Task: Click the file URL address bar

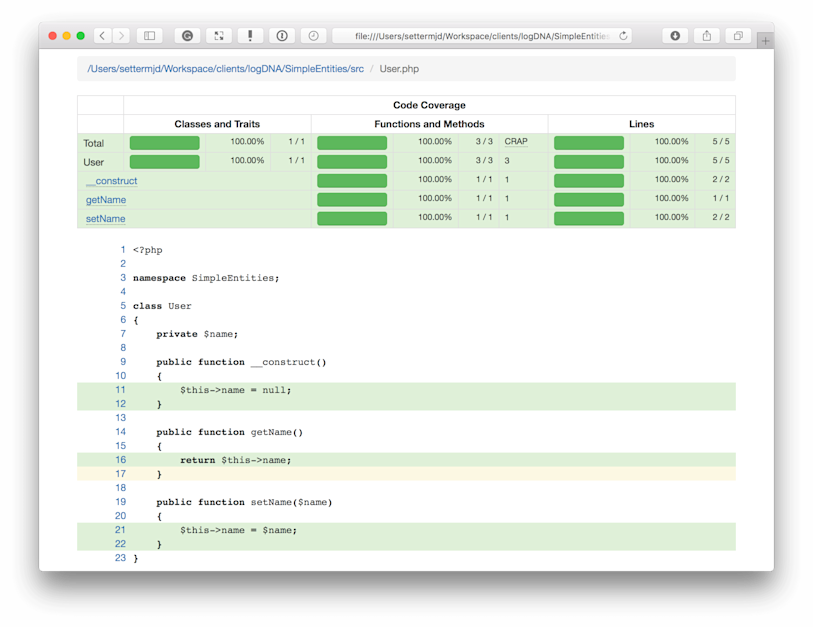Action: [x=481, y=36]
